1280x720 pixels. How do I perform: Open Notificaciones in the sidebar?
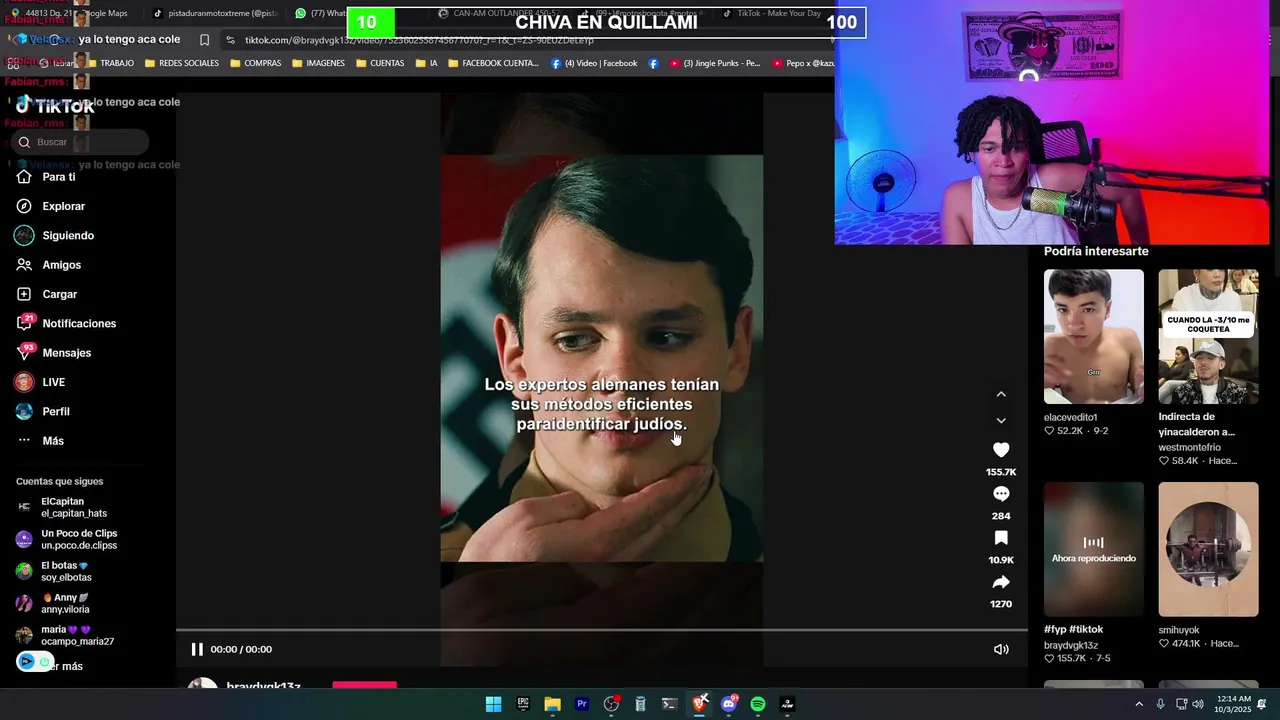[x=66, y=324]
